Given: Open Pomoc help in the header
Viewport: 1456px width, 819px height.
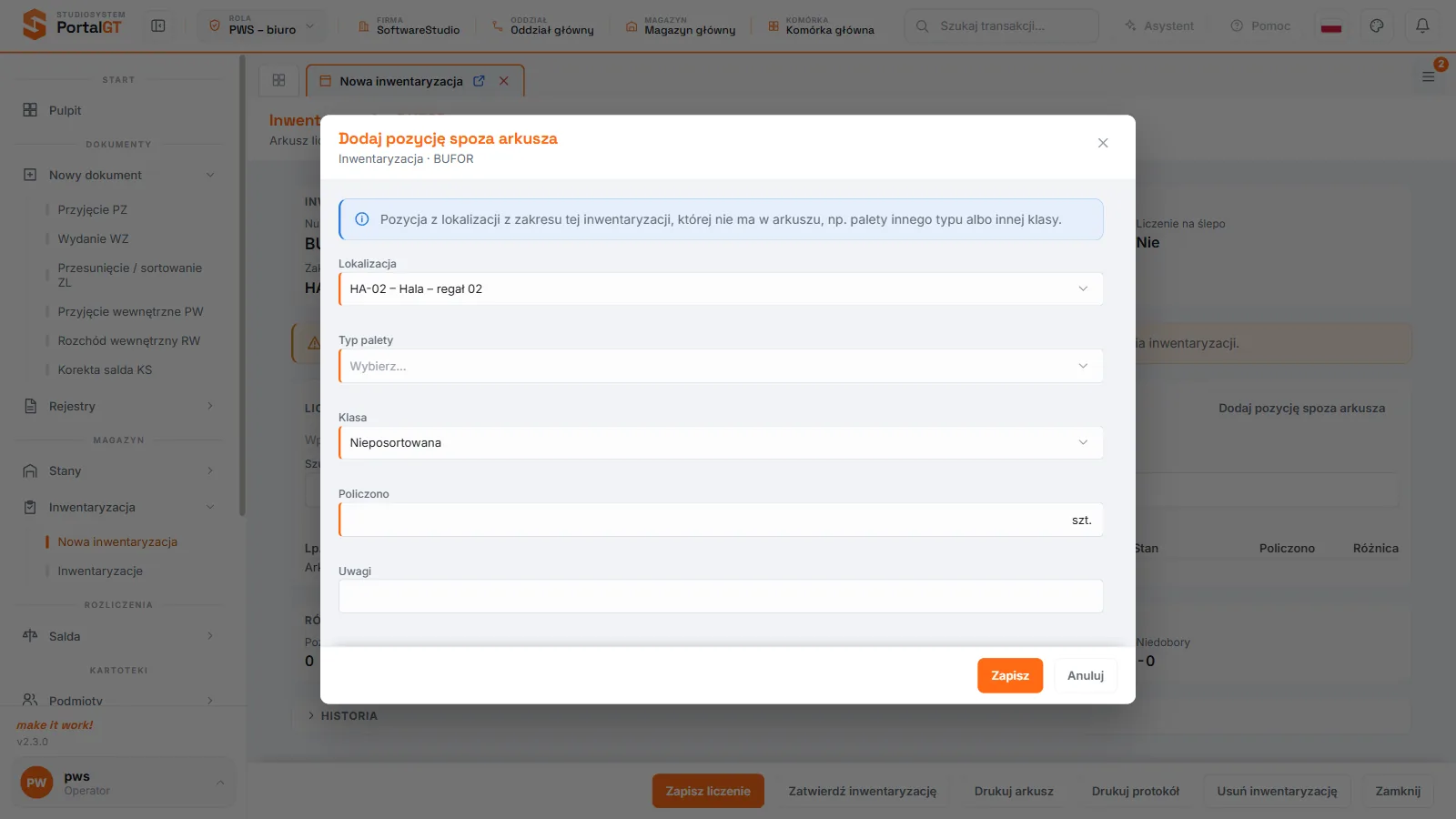Looking at the screenshot, I should click(1260, 25).
